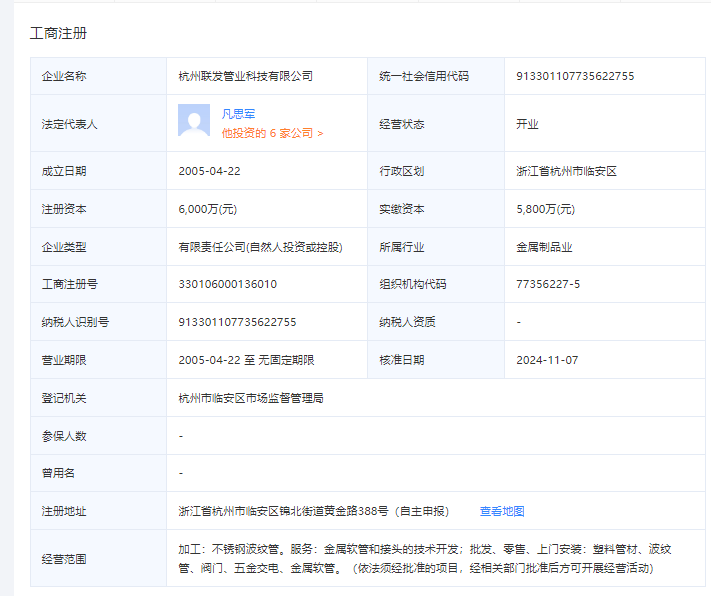Screen dimensions: 711x596
Task: Click the 成立日期 label cell
Action: (x=98, y=171)
